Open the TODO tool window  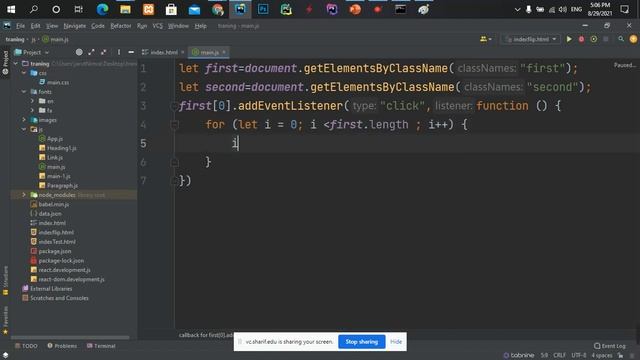click(x=26, y=346)
